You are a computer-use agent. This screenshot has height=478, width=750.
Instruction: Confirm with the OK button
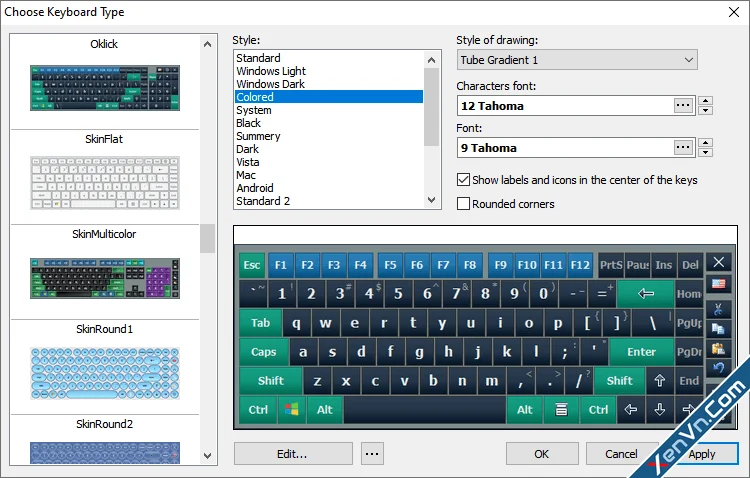[x=542, y=454]
